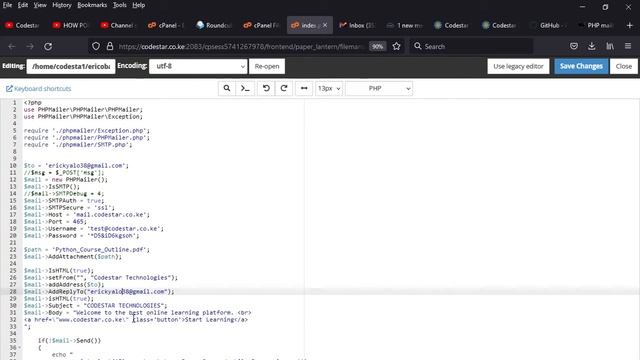
Task: Click the browser reload button
Action: pos(48,47)
